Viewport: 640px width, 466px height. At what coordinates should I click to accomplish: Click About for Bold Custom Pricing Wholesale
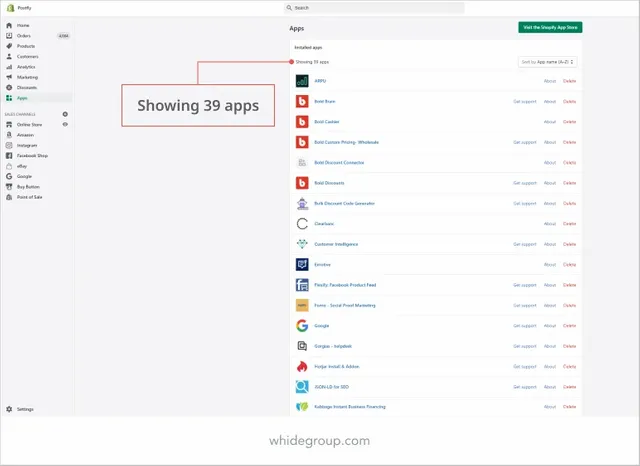(x=550, y=142)
